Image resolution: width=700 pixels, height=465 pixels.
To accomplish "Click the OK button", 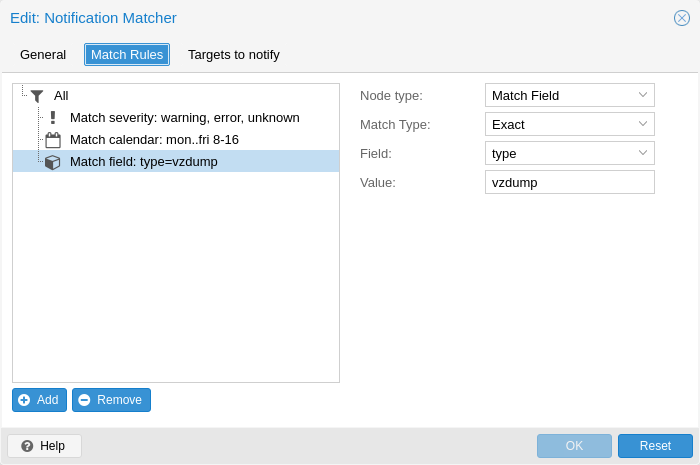I will [574, 446].
